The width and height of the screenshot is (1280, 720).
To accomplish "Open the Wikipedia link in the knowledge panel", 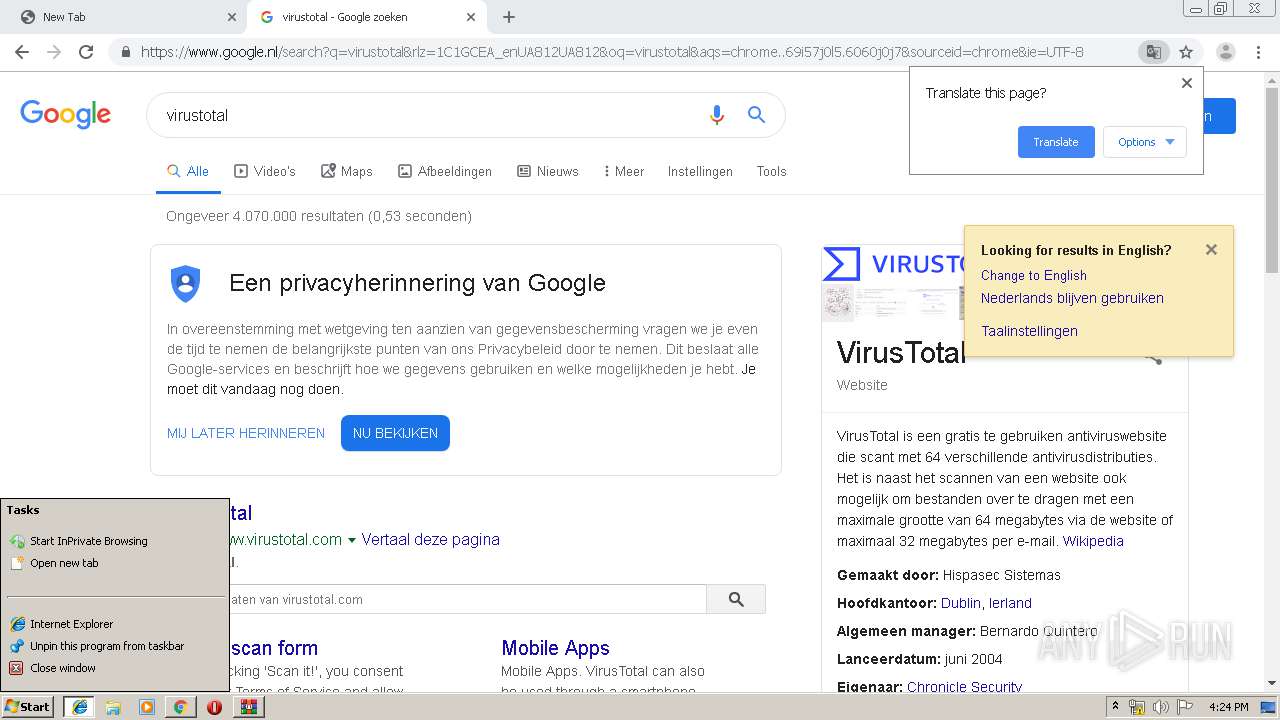I will point(1093,541).
